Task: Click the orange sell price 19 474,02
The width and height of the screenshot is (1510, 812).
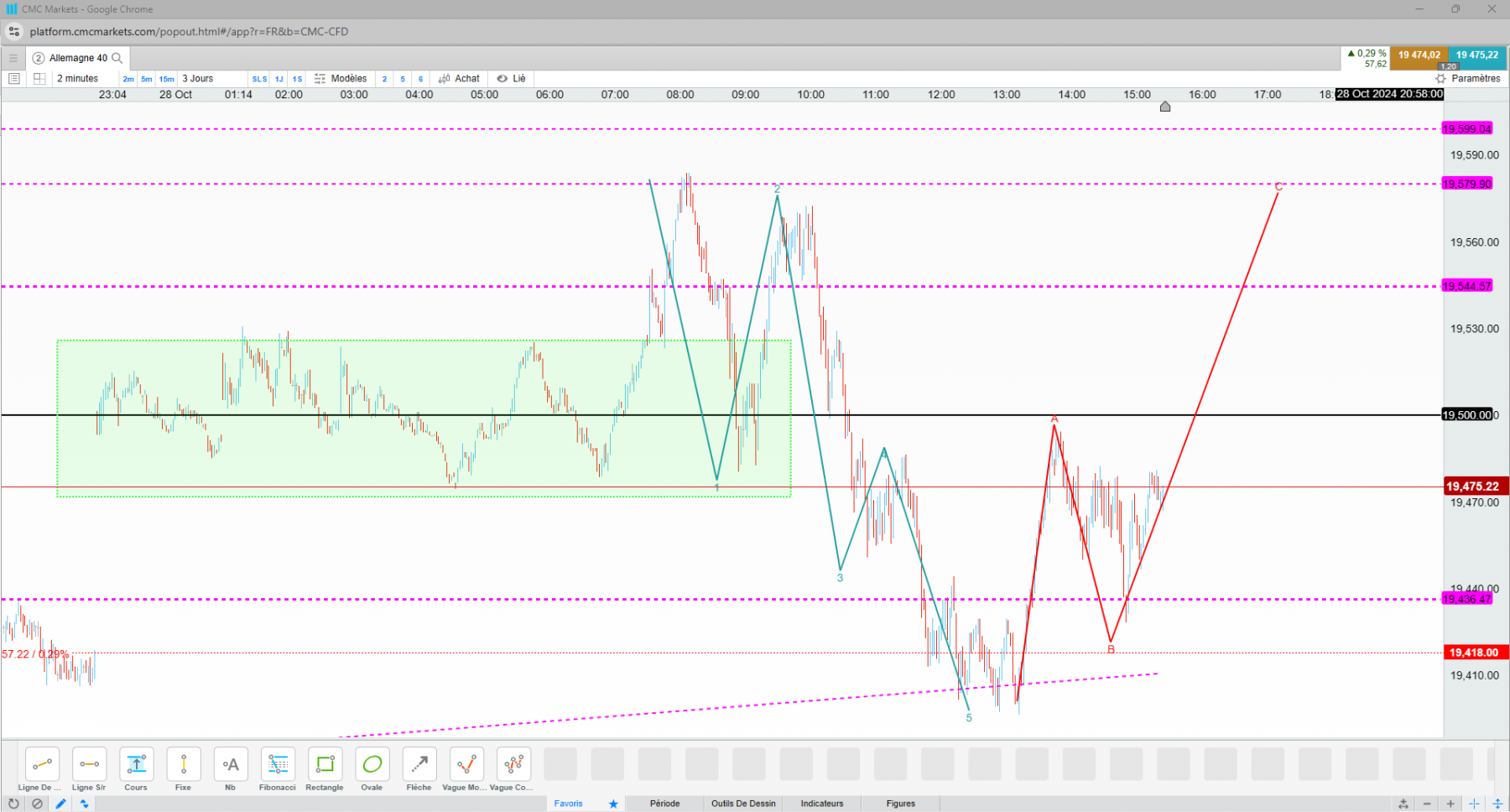Action: (x=1419, y=58)
